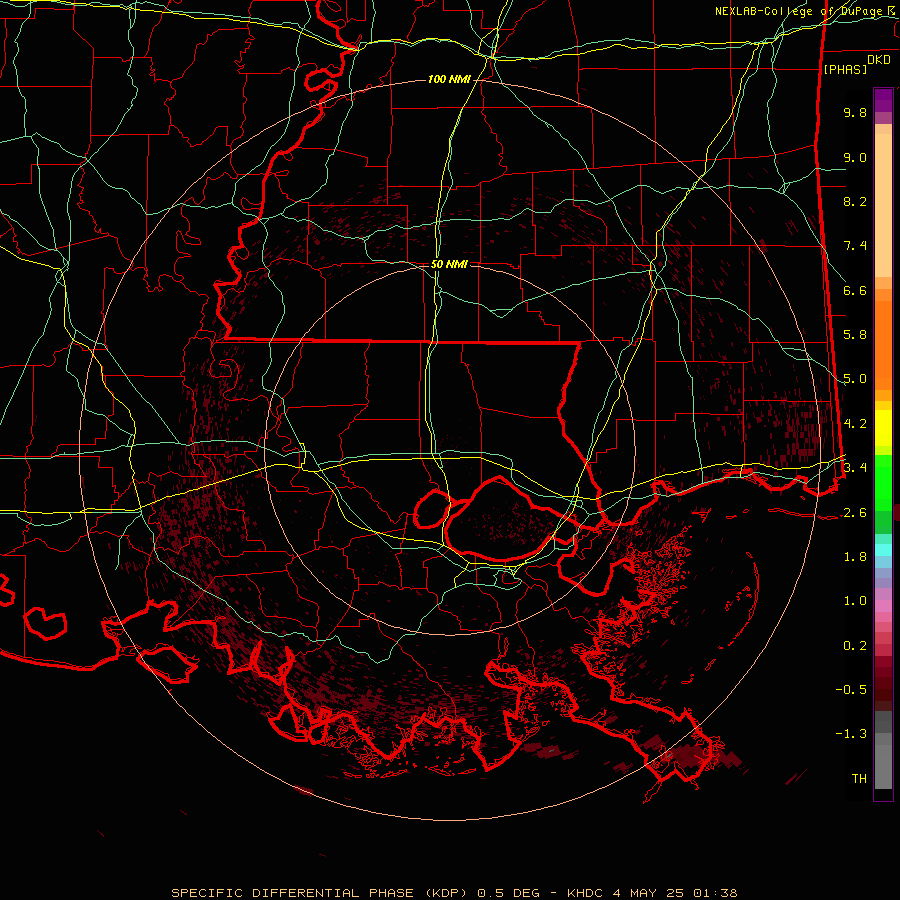Click the product title SPECIFIC DIFFERENTIAL PHASE (KDP) text
Viewport: 900px width, 900px height.
(317, 893)
